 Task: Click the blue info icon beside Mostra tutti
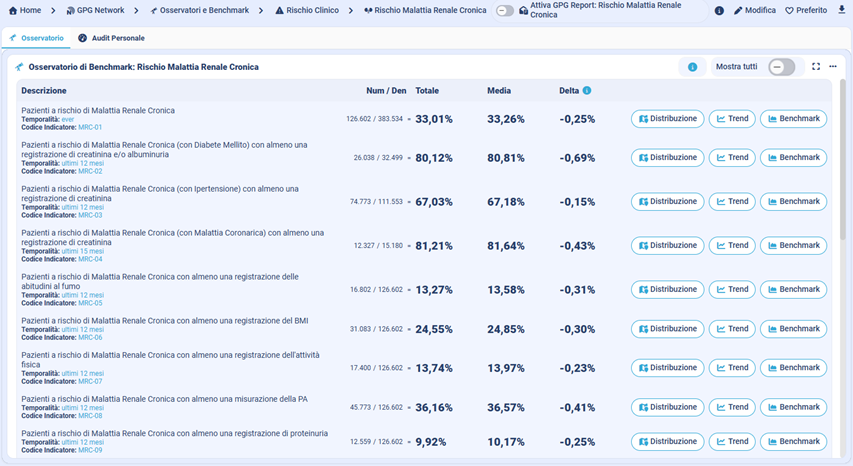692,67
